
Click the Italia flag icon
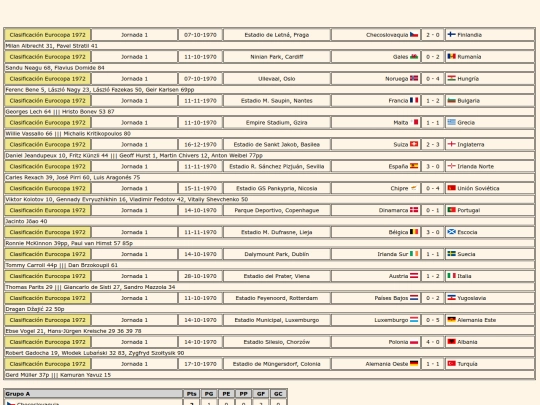451,276
